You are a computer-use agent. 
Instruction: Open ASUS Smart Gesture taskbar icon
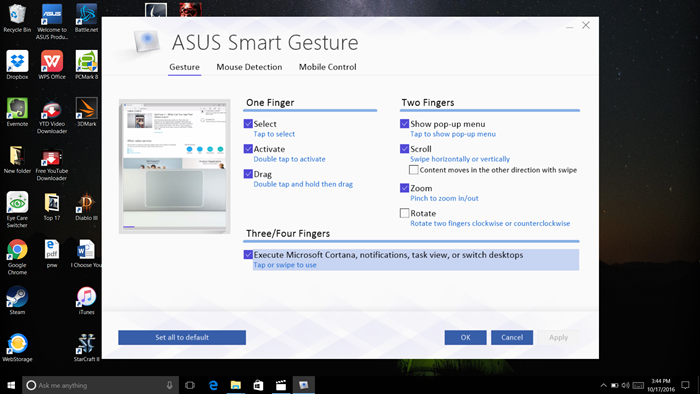(304, 385)
